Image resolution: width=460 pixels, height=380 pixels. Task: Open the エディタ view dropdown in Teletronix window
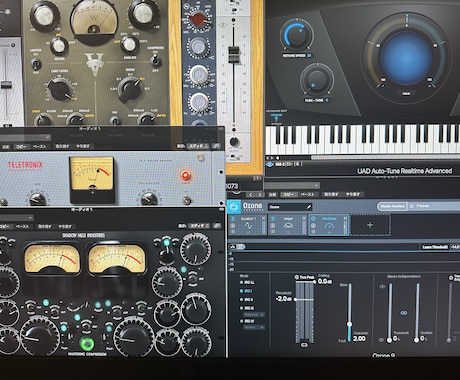coord(198,146)
